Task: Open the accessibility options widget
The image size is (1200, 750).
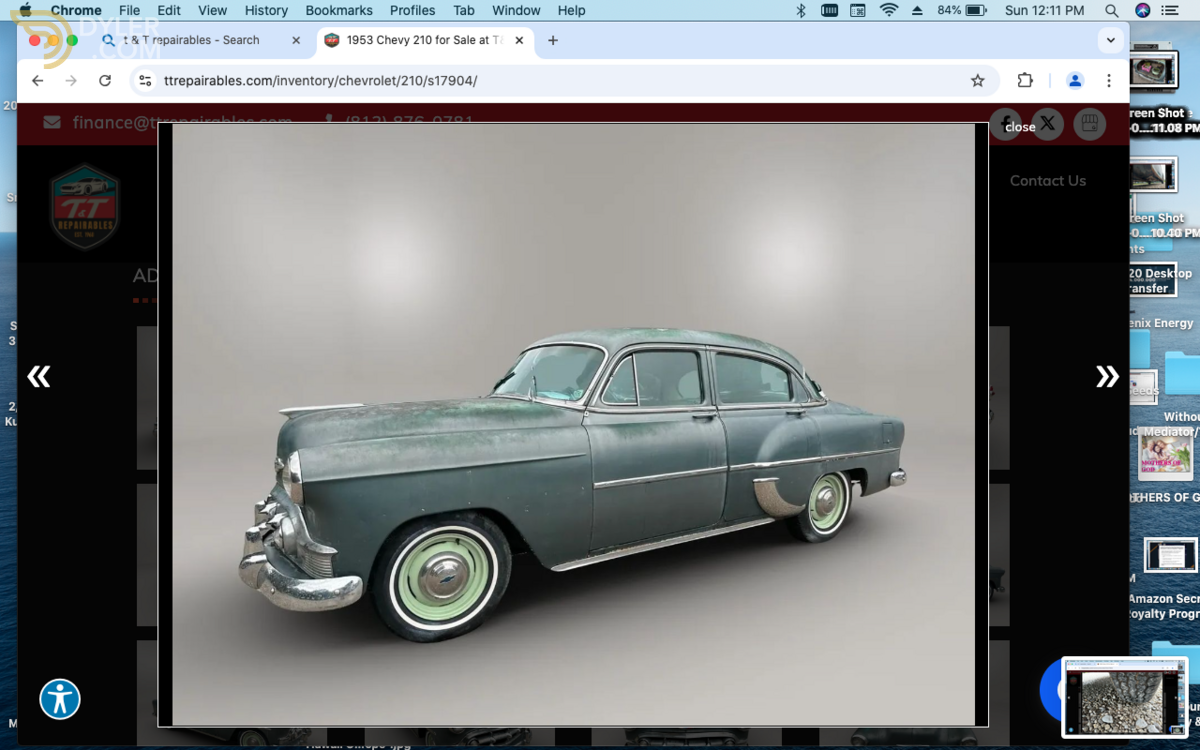Action: [x=60, y=699]
